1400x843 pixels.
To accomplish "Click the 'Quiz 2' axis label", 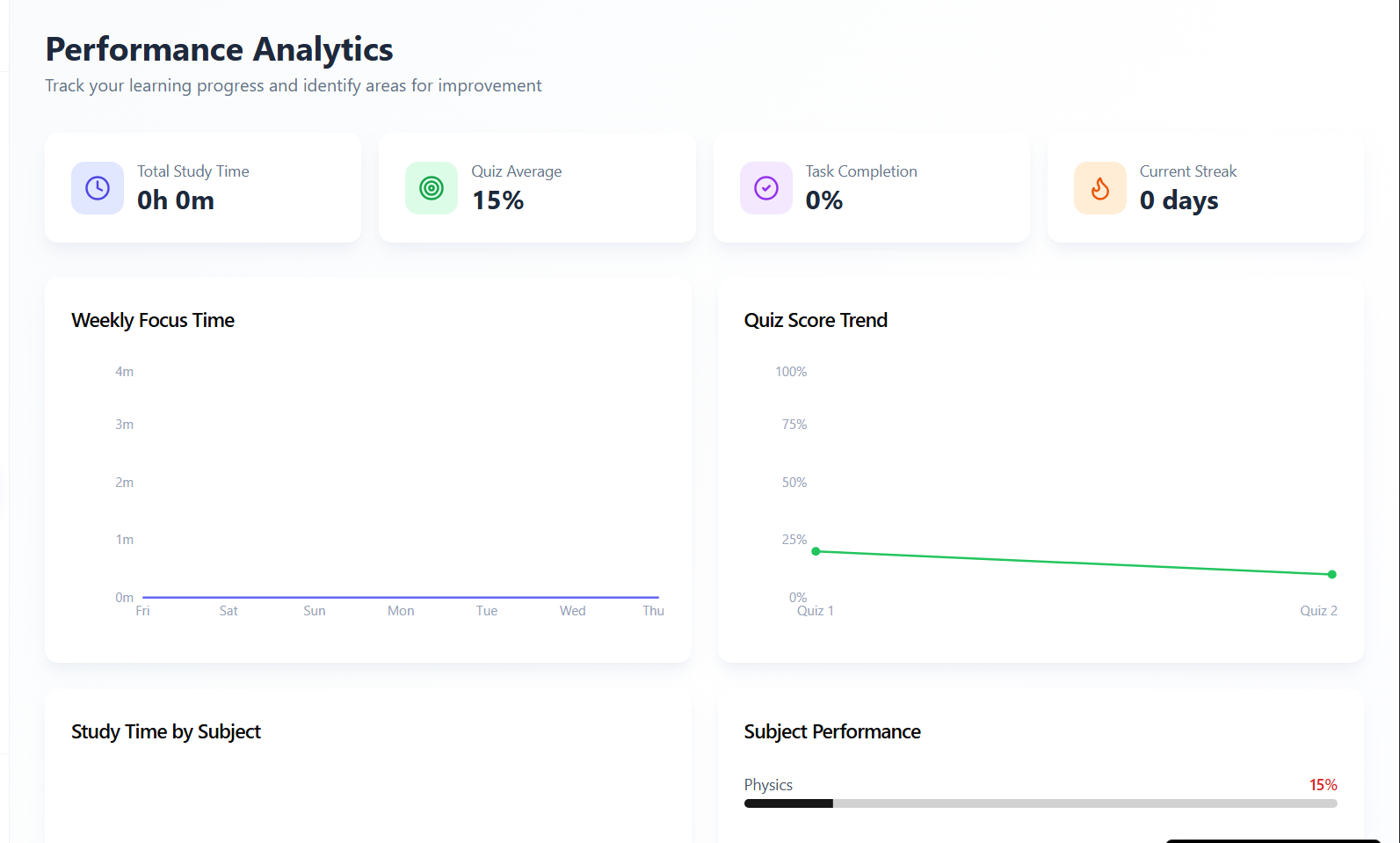I will point(1319,611).
